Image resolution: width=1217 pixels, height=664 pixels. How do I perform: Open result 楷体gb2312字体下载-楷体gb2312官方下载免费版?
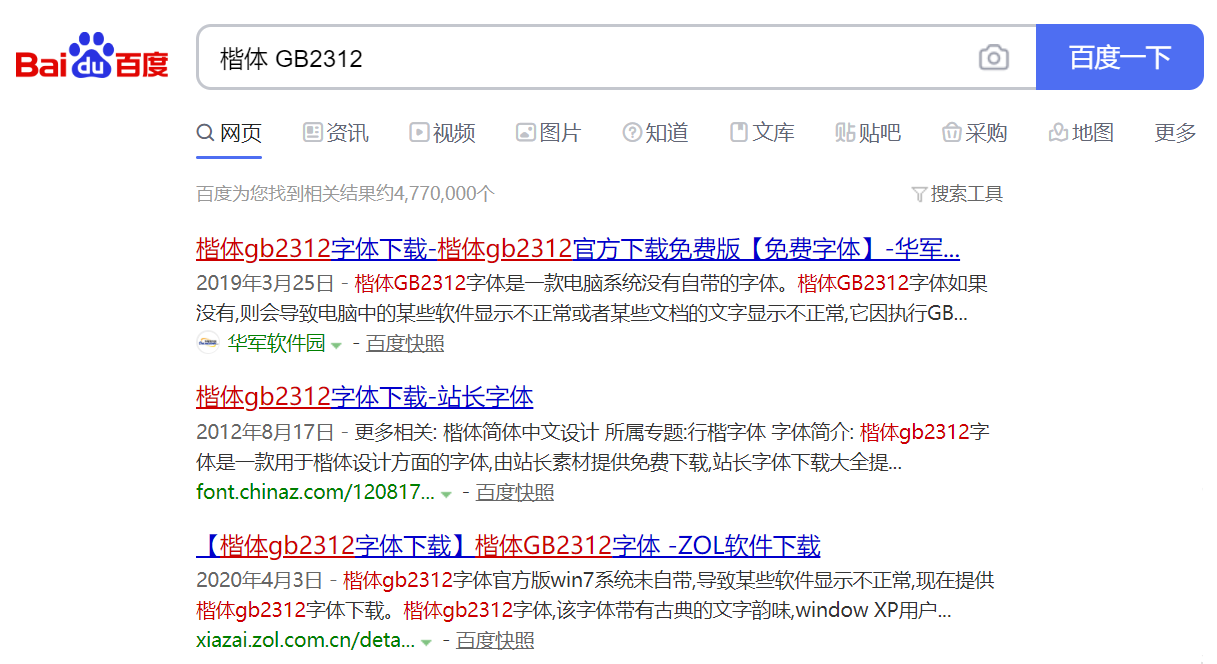[x=578, y=248]
